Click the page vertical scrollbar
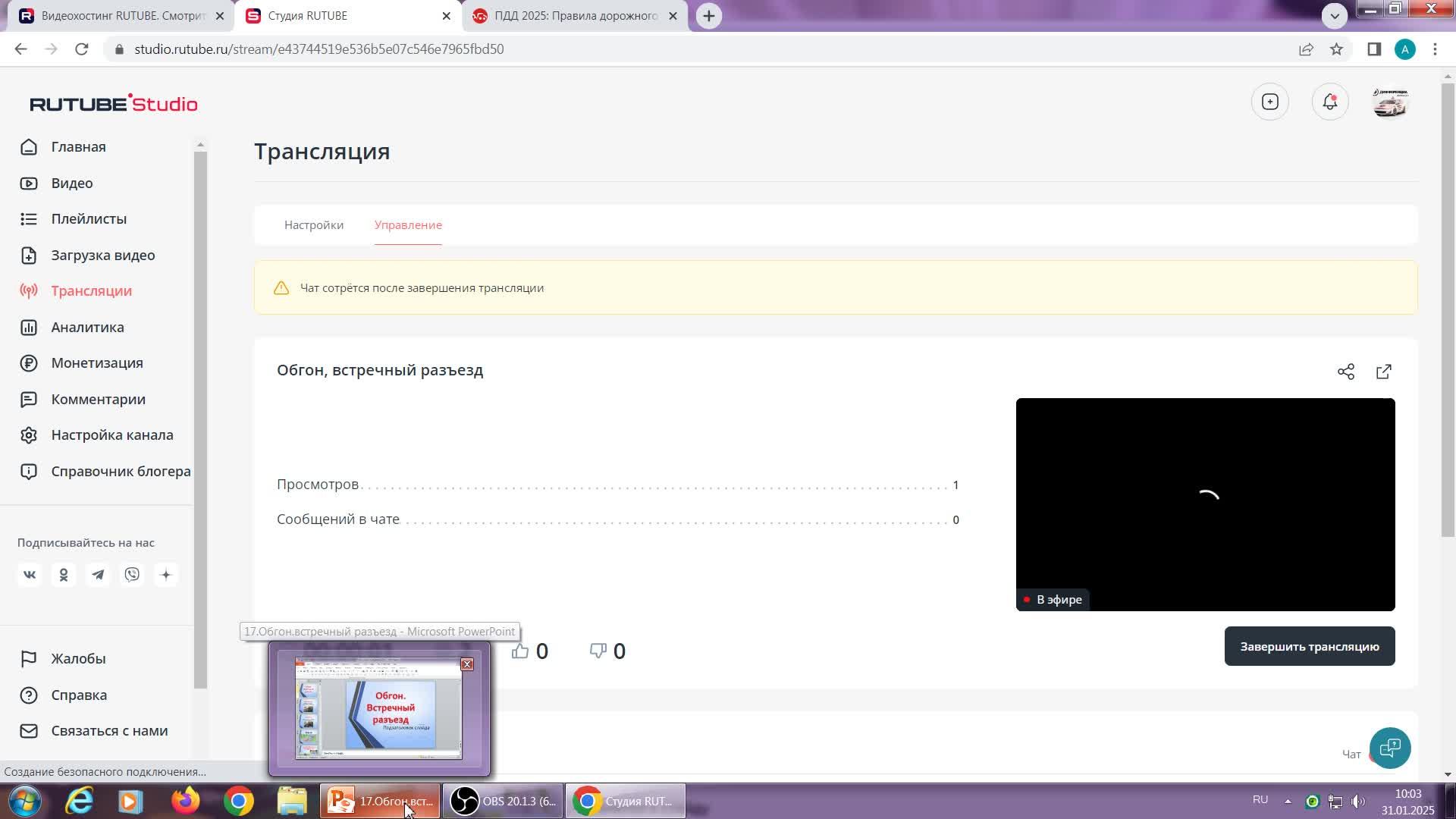Viewport: 1456px width, 819px height. pos(1448,309)
